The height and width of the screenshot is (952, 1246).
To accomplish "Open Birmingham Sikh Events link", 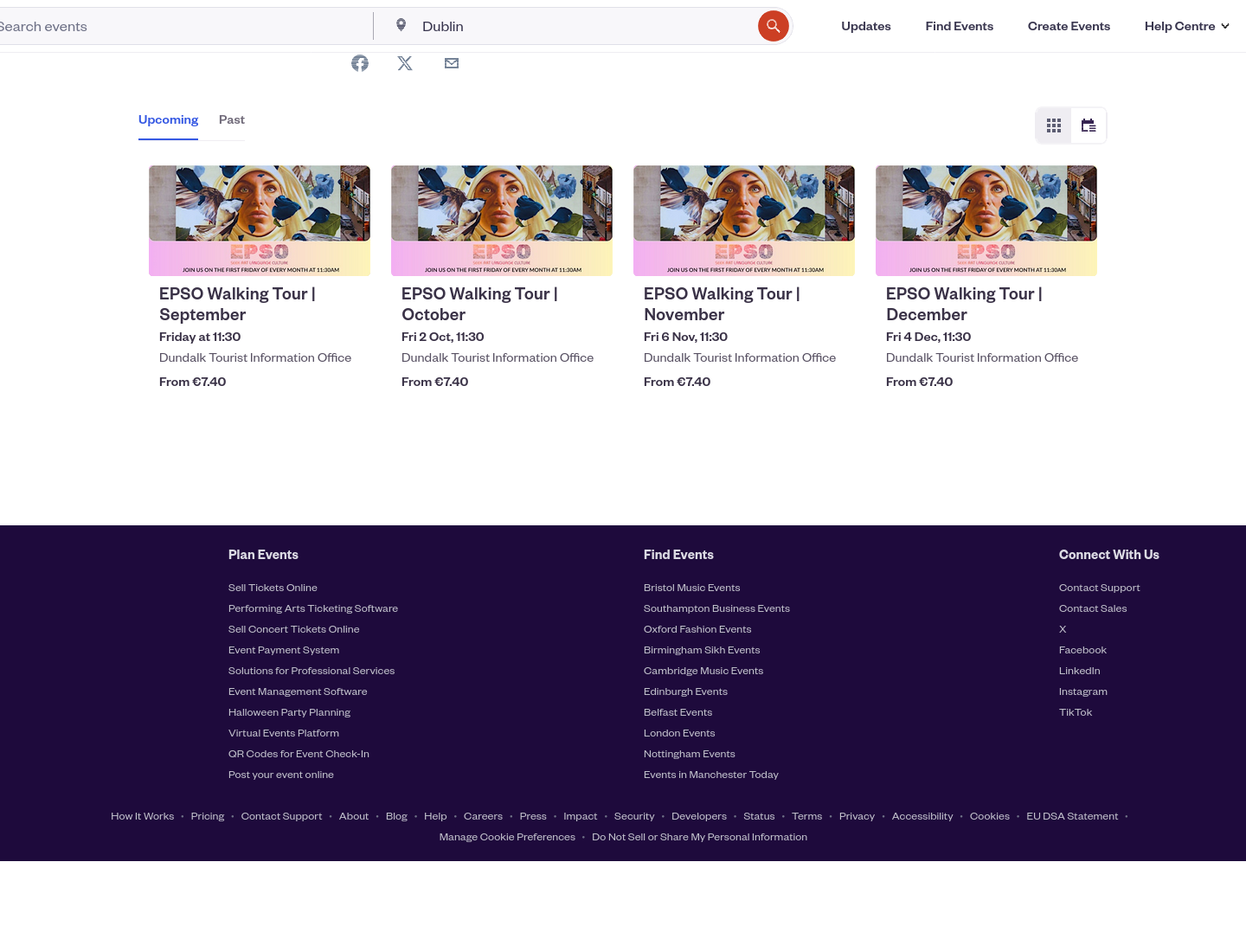I will [702, 650].
